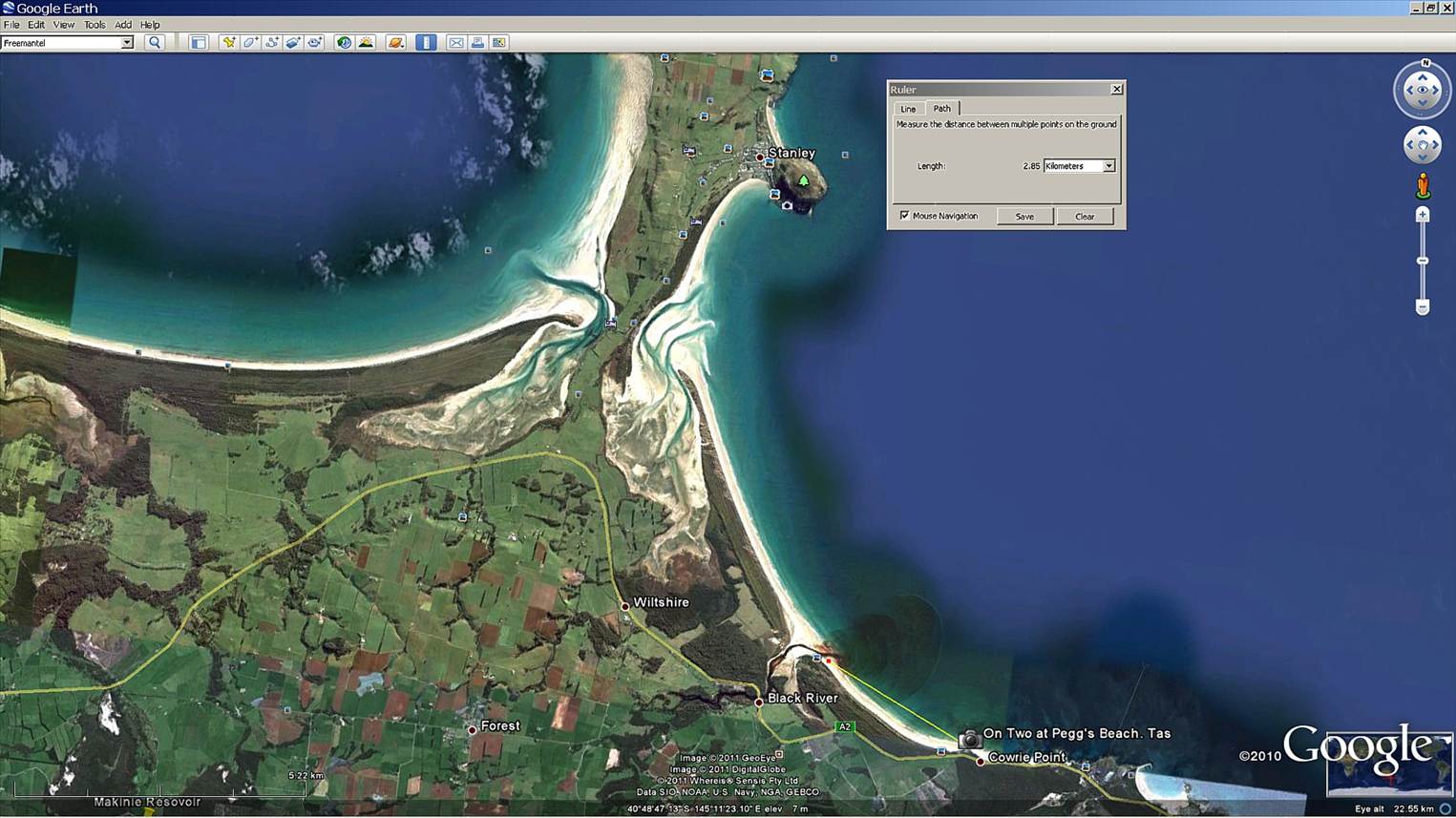Toggle the ruler tool icon

pyautogui.click(x=426, y=43)
